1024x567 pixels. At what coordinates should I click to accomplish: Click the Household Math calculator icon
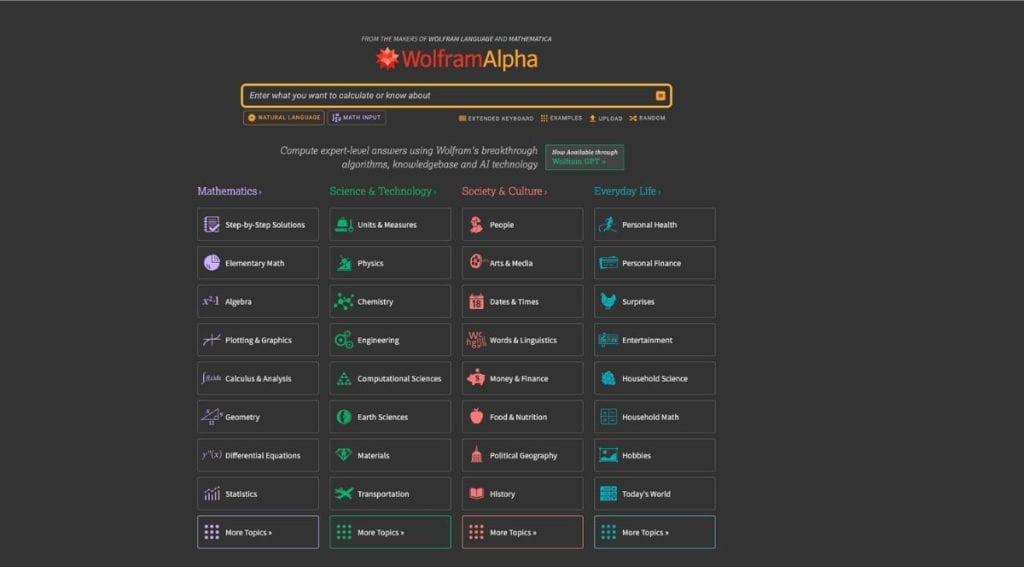608,417
